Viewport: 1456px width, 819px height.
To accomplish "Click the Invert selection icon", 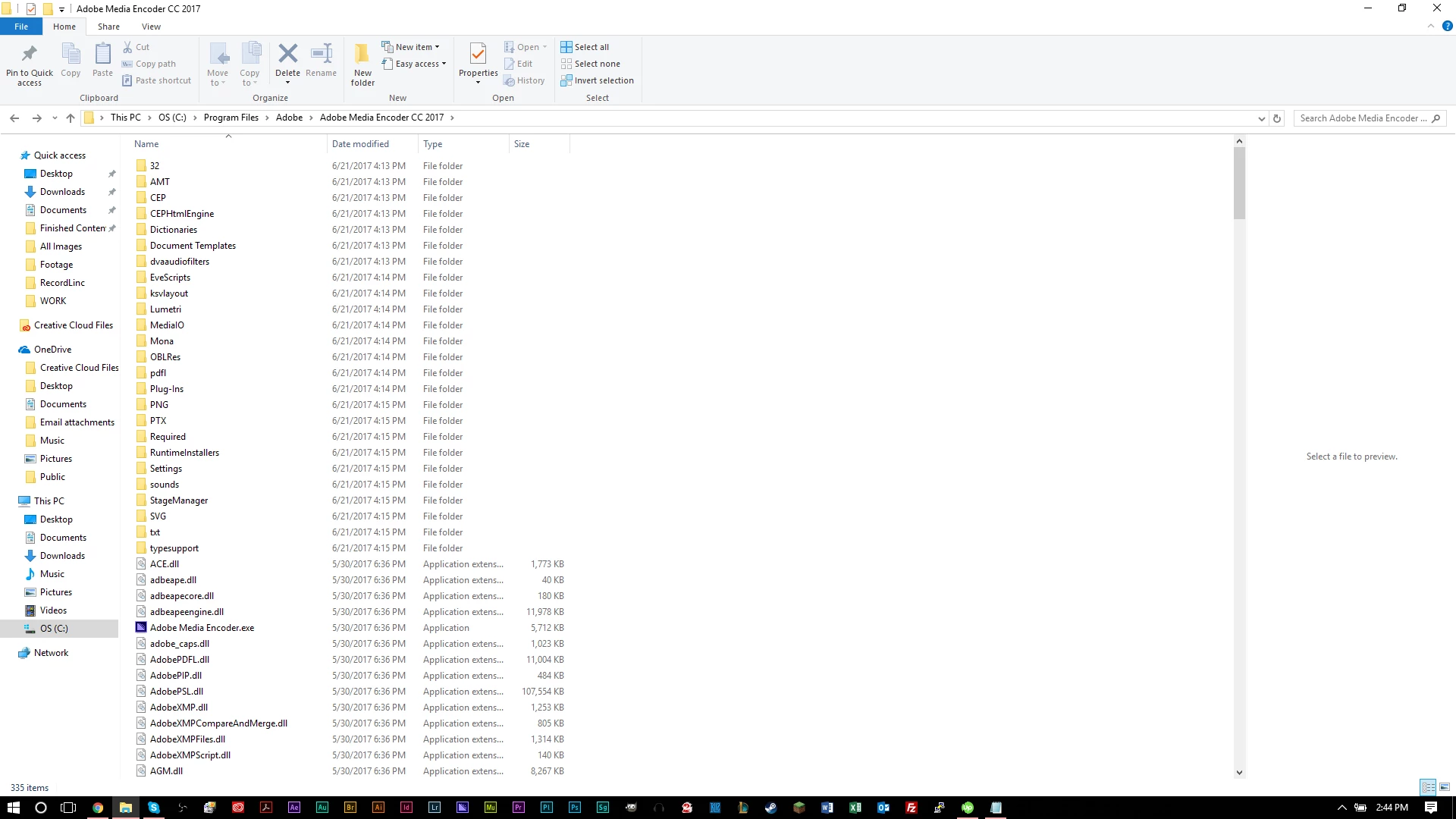I will pyautogui.click(x=566, y=80).
